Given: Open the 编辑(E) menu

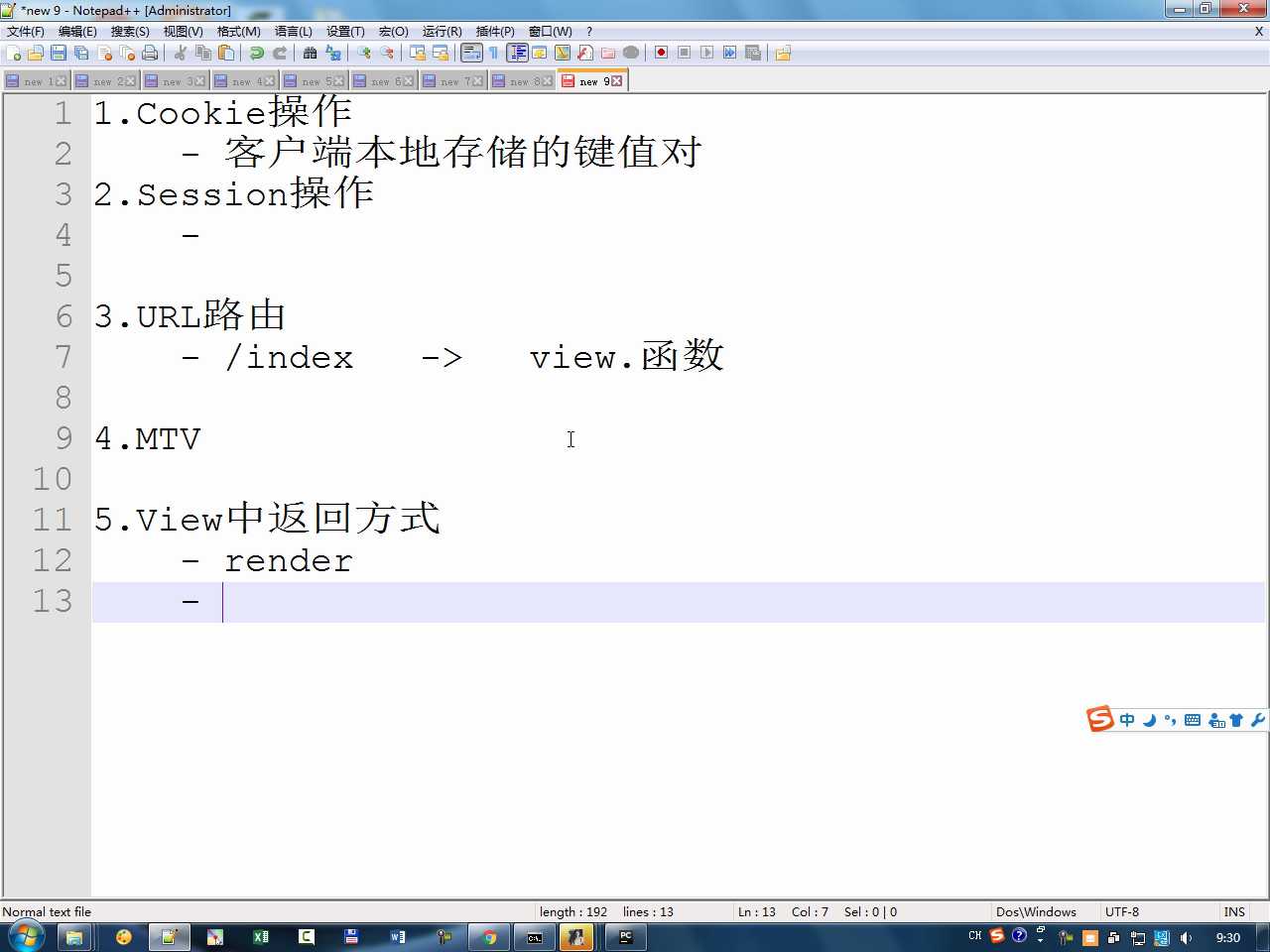Looking at the screenshot, I should coord(77,32).
